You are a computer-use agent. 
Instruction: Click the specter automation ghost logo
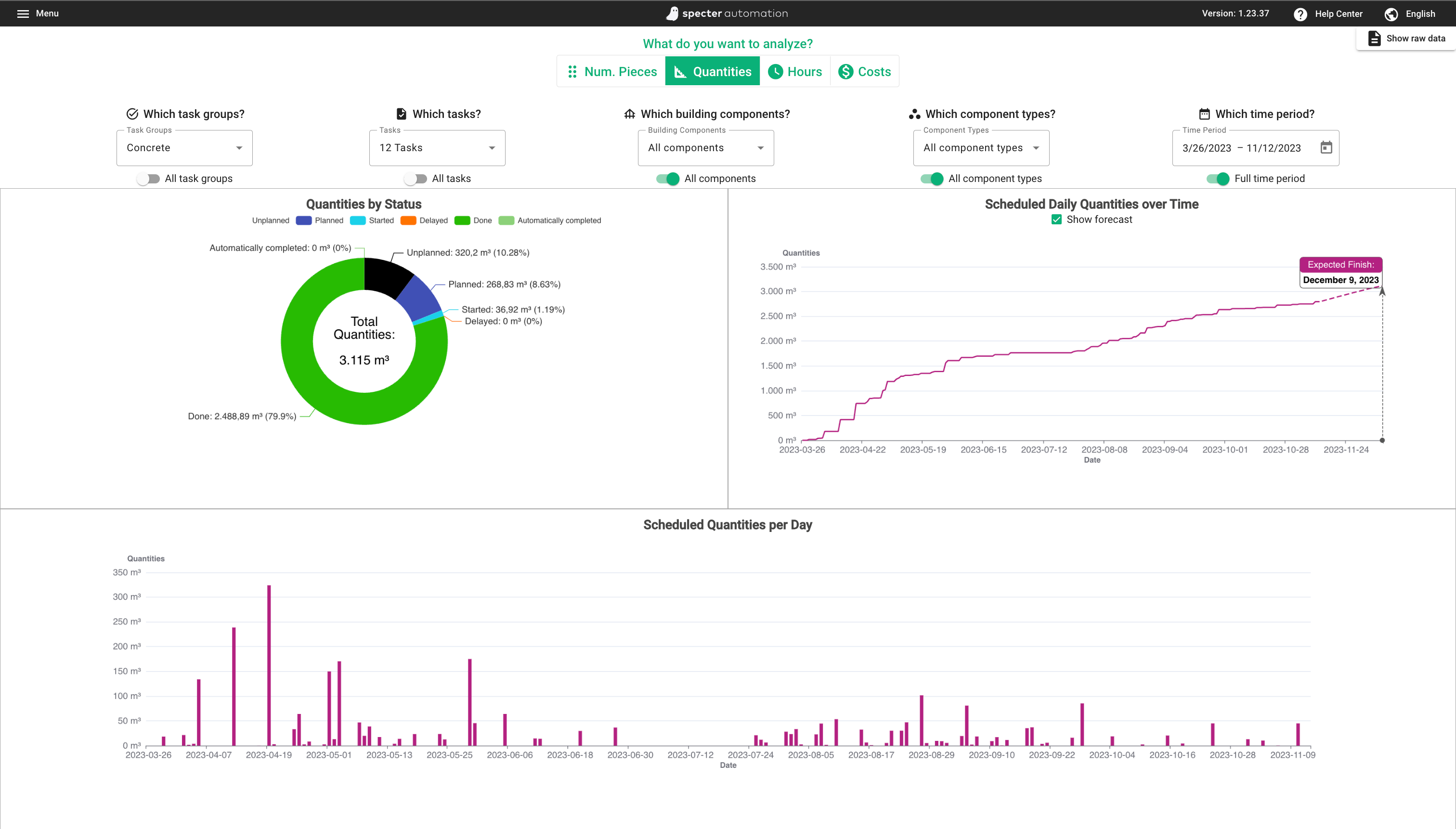pos(673,13)
